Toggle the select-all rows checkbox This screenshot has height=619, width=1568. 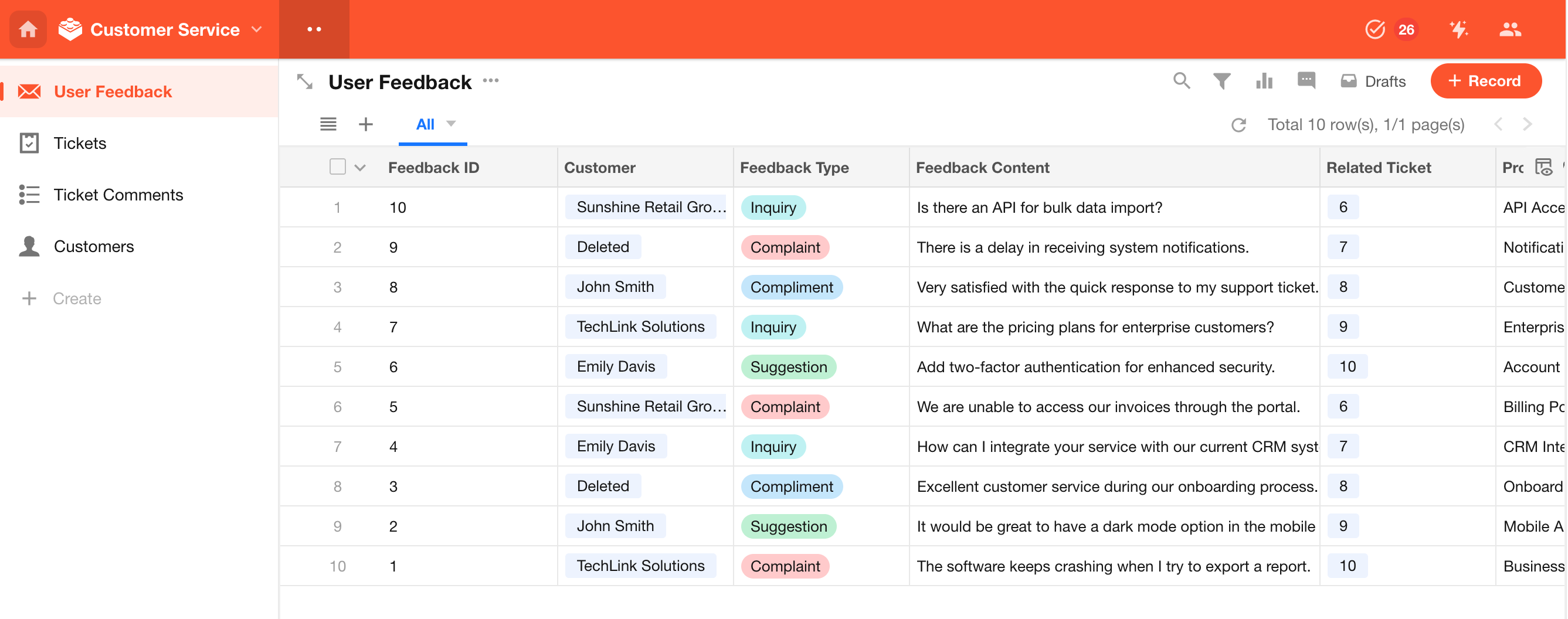tap(337, 167)
